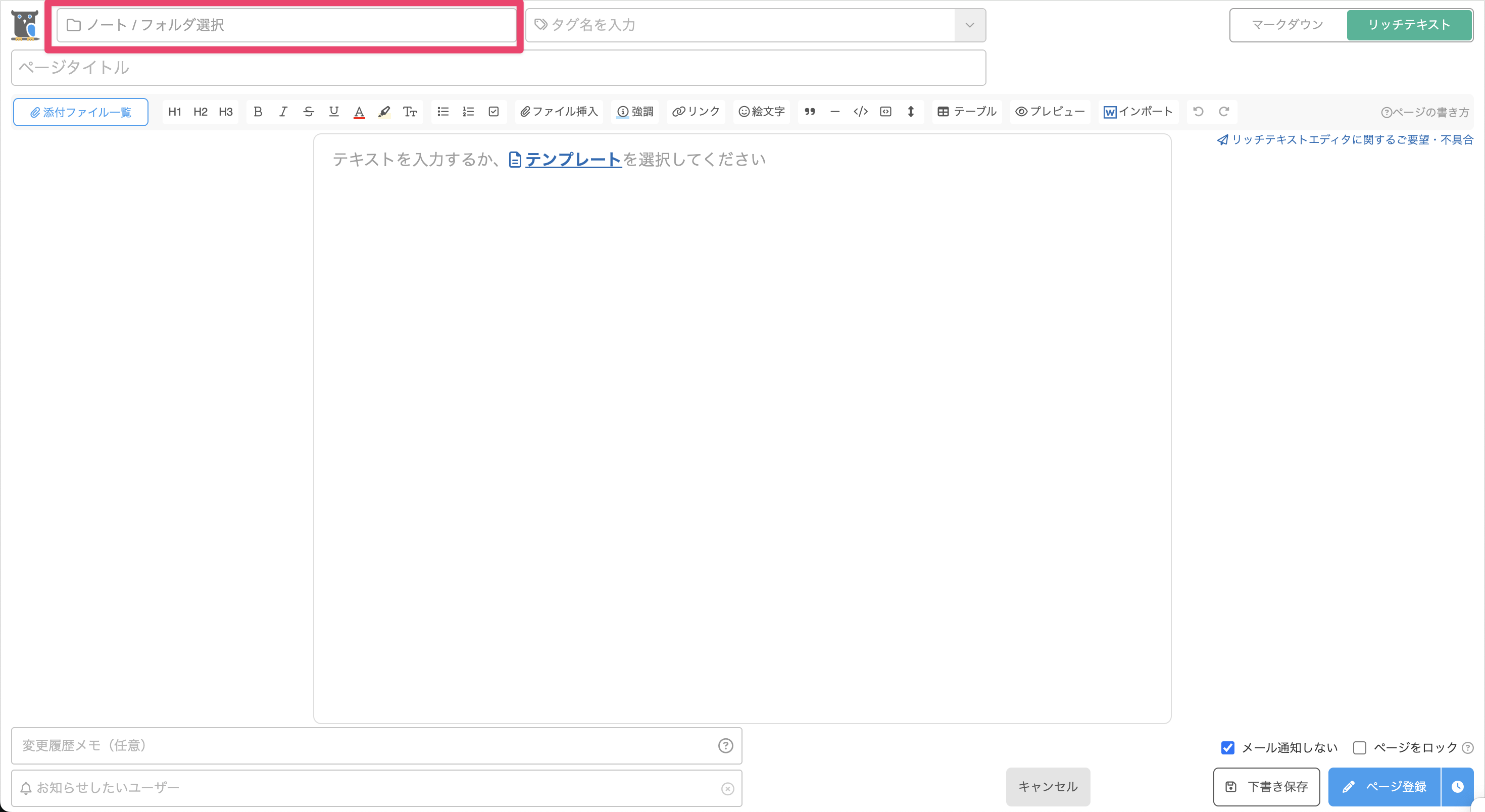Apply H1 heading formatting

click(175, 112)
